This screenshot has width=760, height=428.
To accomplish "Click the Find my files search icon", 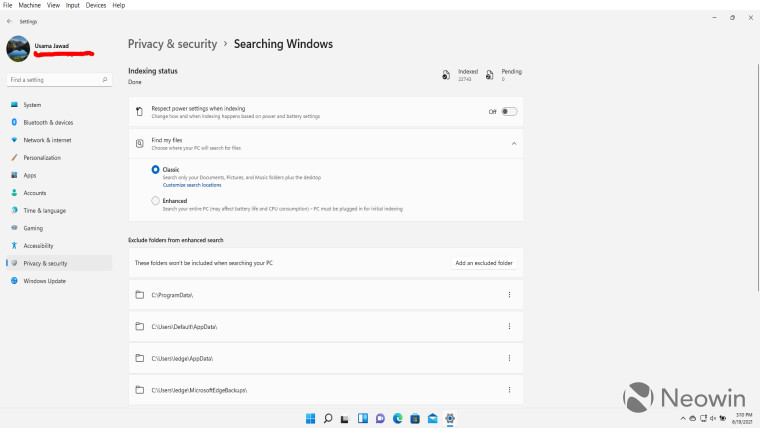I will pyautogui.click(x=140, y=143).
